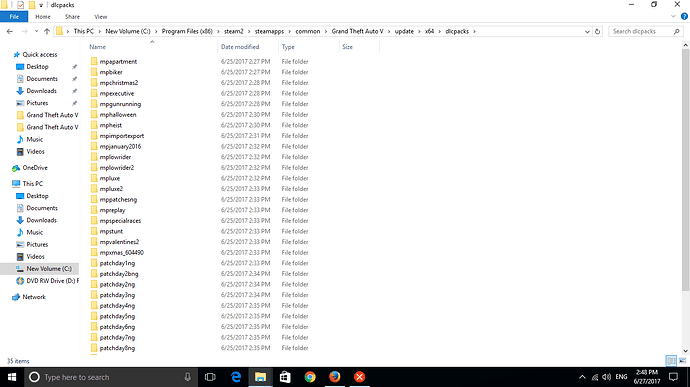Open New Volume (C:) in sidebar
690x387 pixels.
[49, 269]
